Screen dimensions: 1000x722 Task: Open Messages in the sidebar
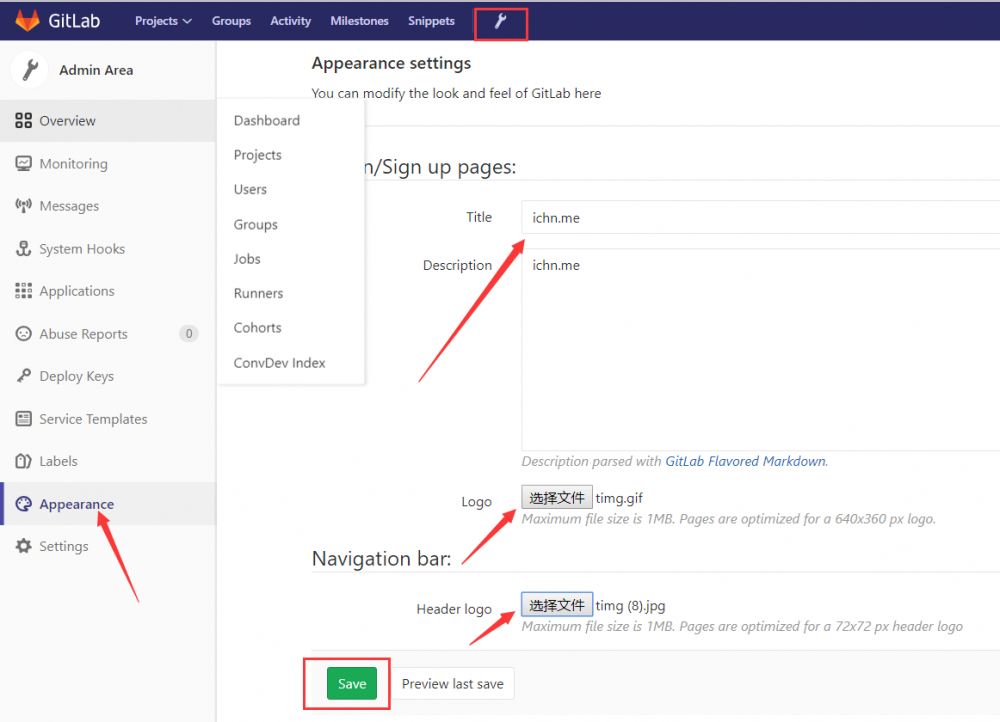pyautogui.click(x=108, y=205)
